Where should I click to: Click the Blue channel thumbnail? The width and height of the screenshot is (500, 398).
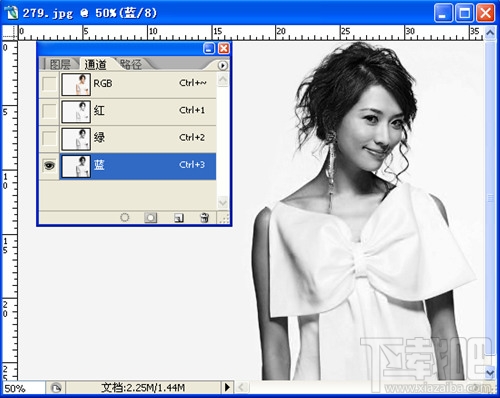pyautogui.click(x=76, y=166)
